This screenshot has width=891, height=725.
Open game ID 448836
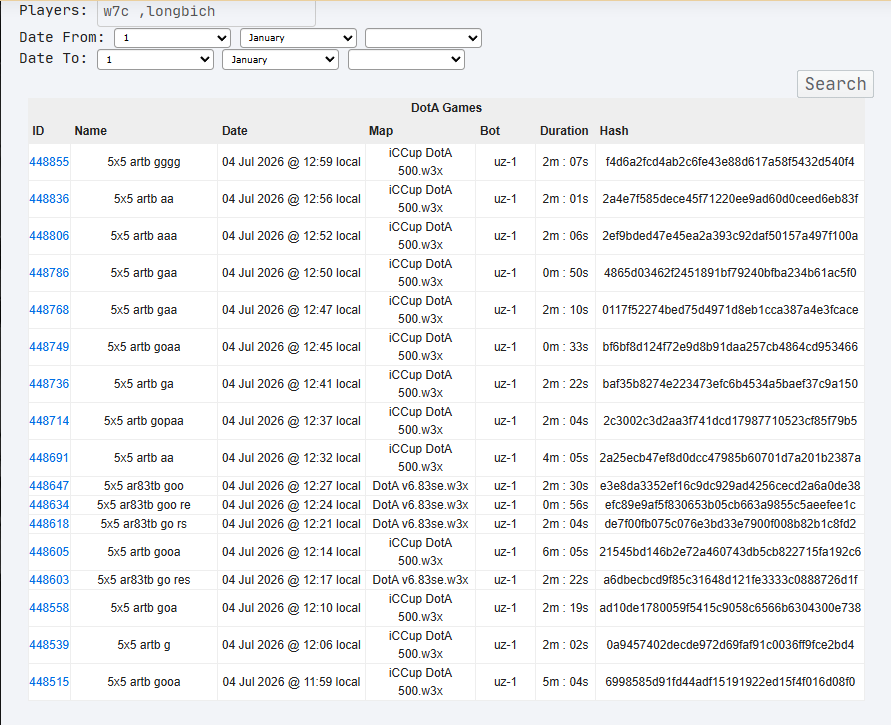(x=49, y=199)
